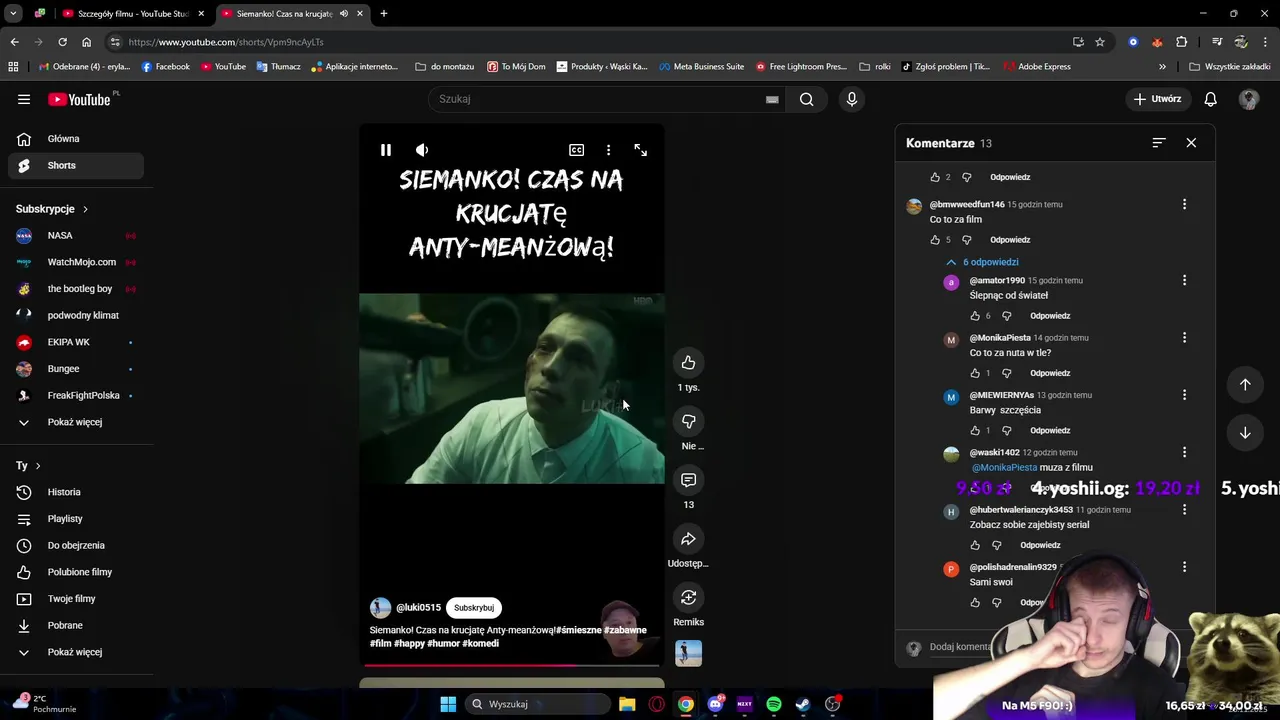This screenshot has width=1280, height=720.
Task: Go to previous short with up arrow
Action: click(x=1245, y=385)
